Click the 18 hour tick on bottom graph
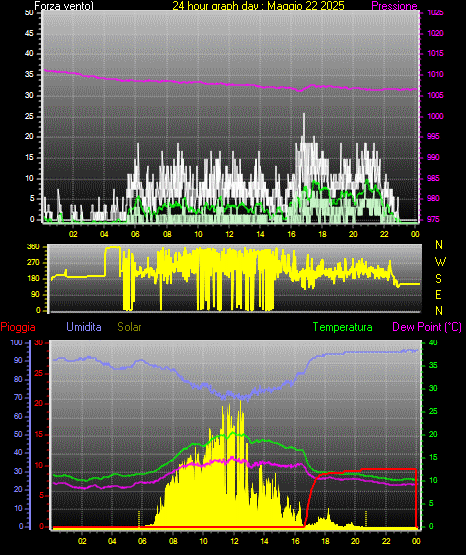This screenshot has height=555, width=466. [325, 541]
